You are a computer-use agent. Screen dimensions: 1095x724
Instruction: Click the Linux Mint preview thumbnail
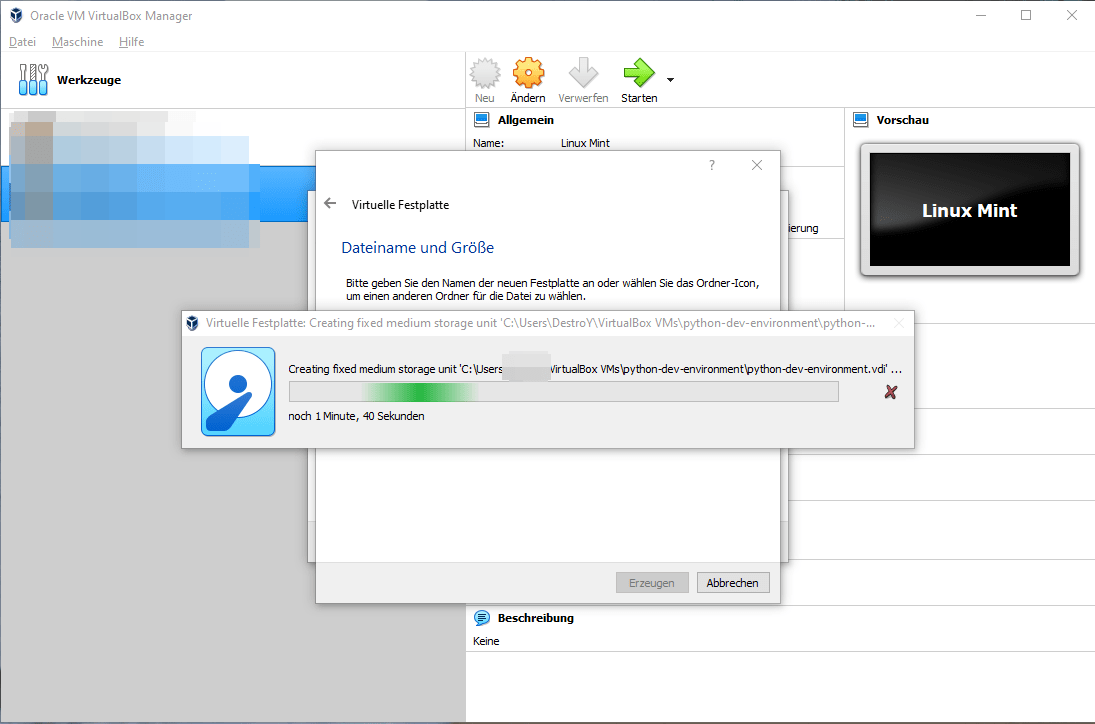point(969,209)
